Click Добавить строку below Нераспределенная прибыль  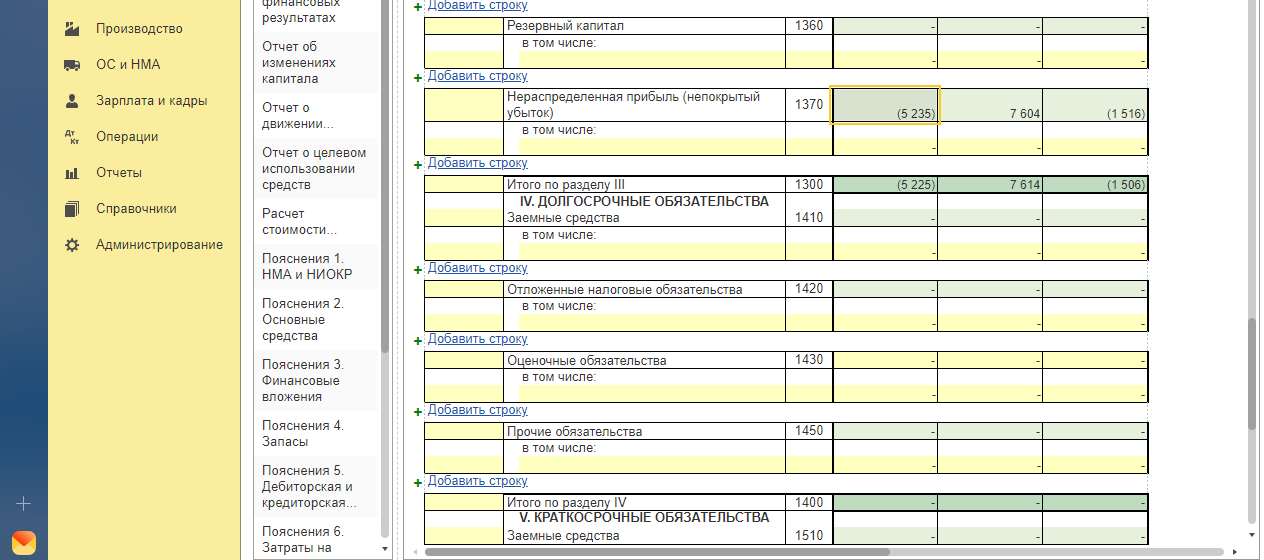point(477,163)
